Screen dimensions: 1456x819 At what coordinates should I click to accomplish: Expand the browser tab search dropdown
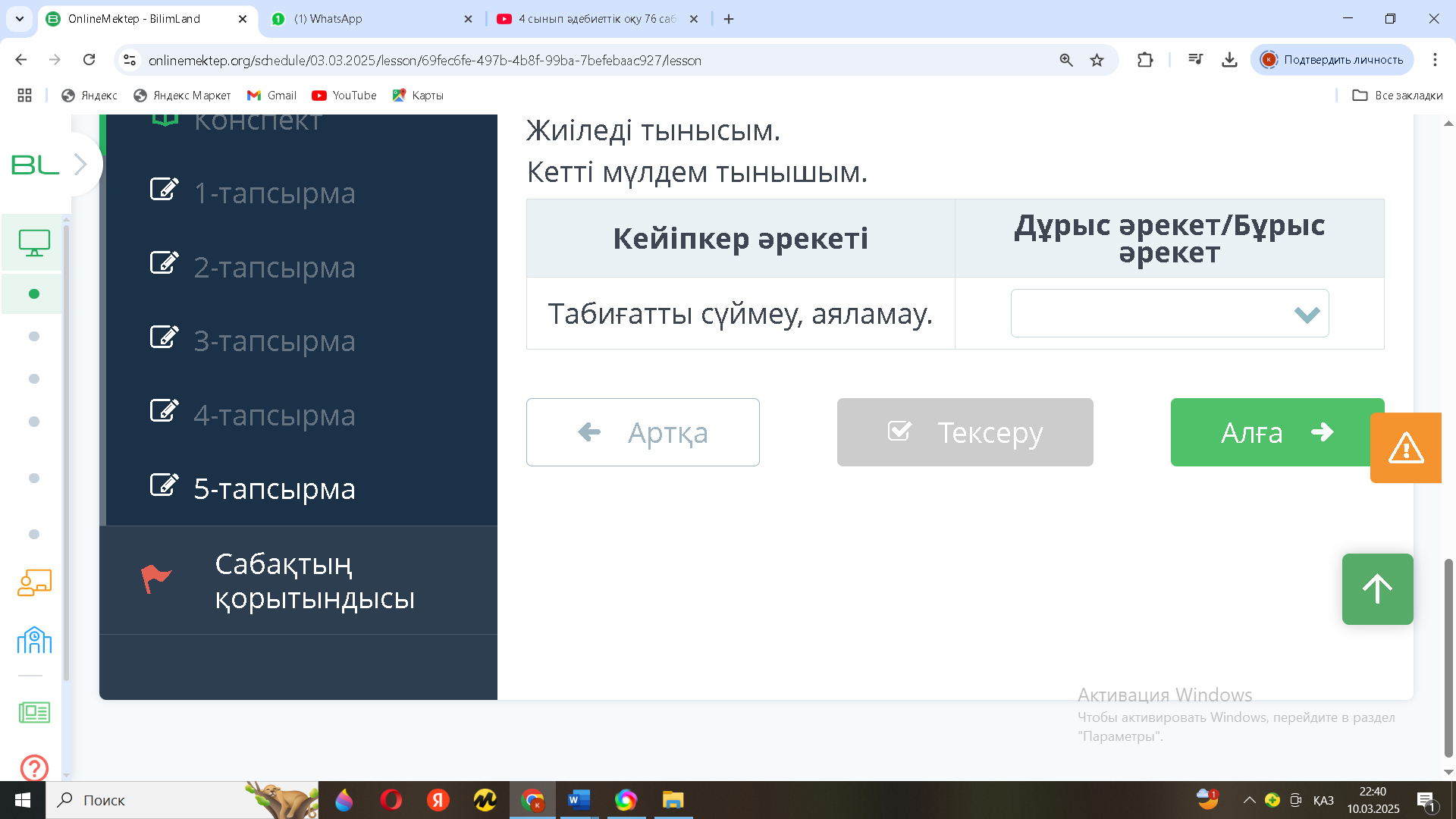(19, 18)
